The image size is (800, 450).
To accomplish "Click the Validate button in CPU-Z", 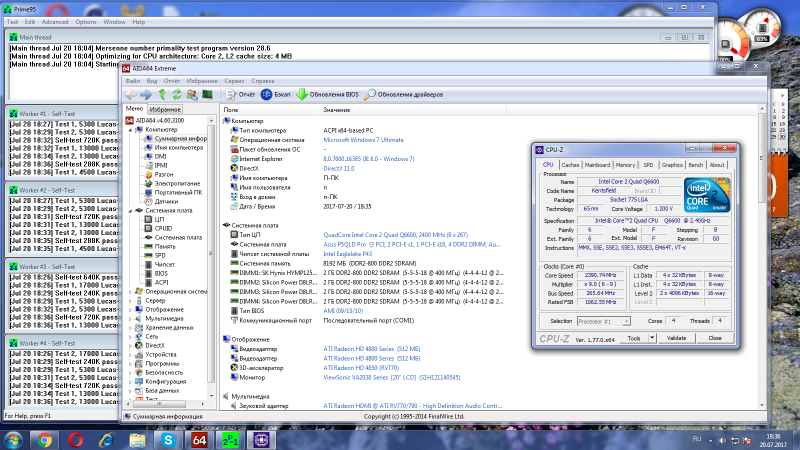I will click(x=677, y=338).
